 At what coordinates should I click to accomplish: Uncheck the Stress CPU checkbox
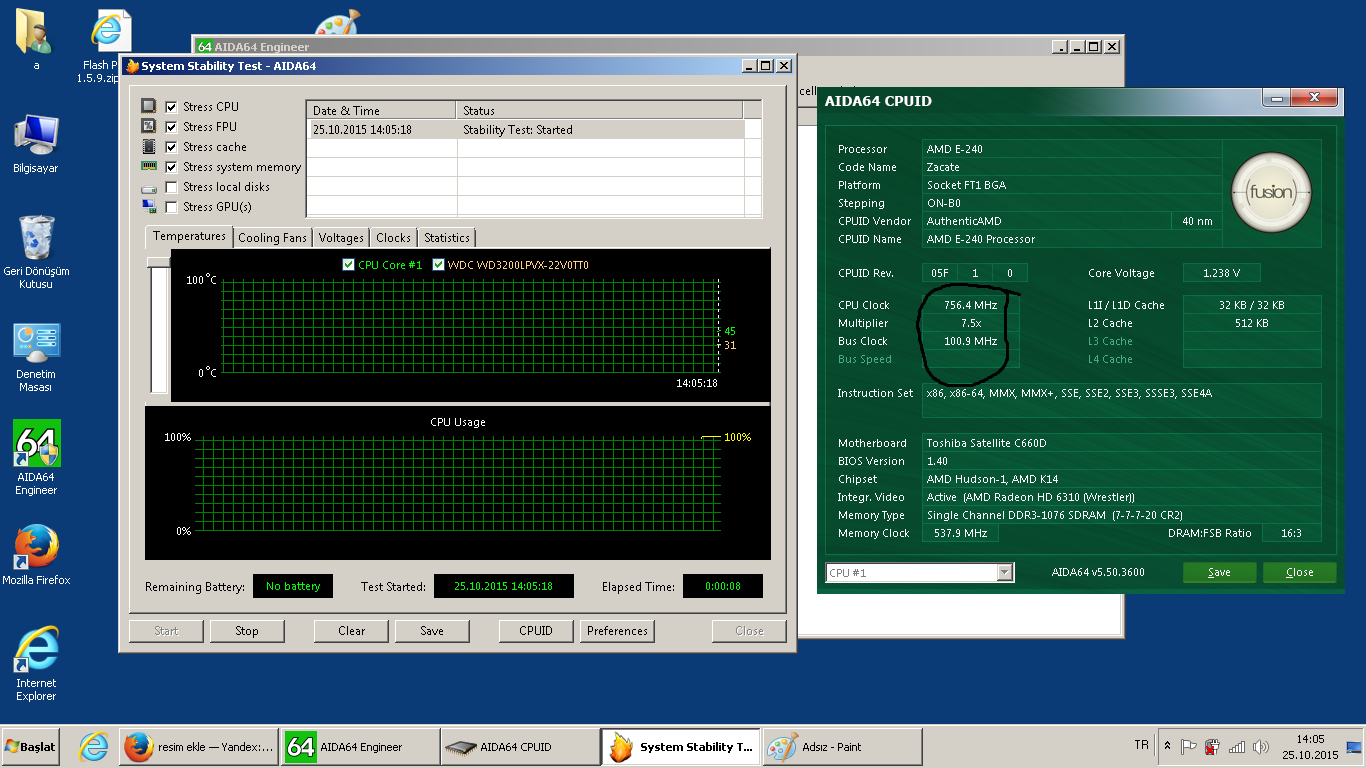coord(171,106)
